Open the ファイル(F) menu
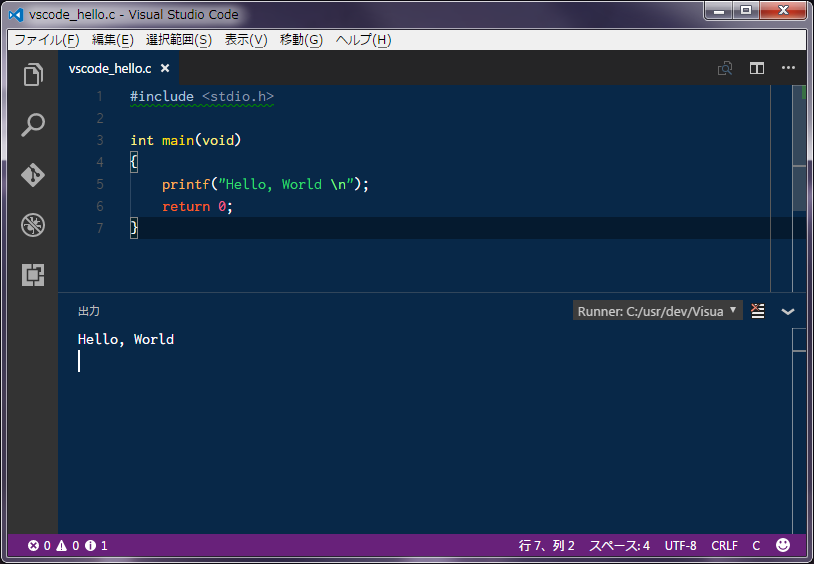The height and width of the screenshot is (564, 814). pyautogui.click(x=46, y=40)
